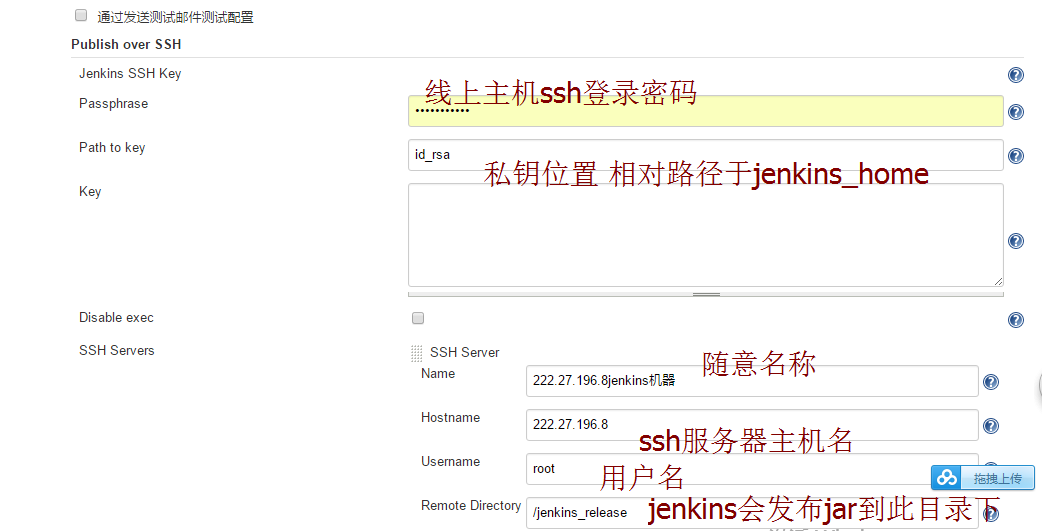Focus the SSH Server Name field
Viewport: 1042px width, 531px height.
click(752, 381)
